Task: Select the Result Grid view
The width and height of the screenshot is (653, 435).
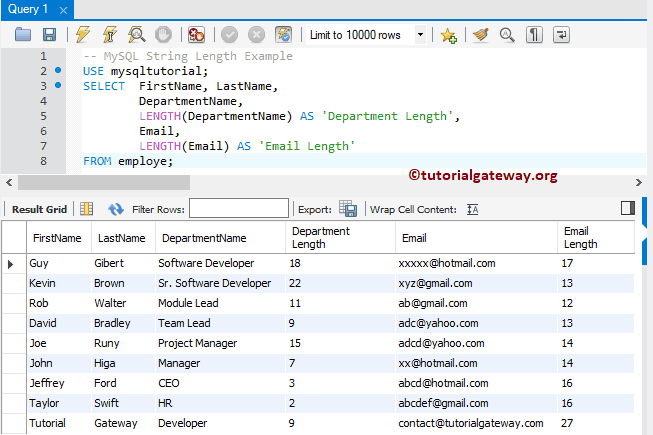Action: tap(39, 209)
